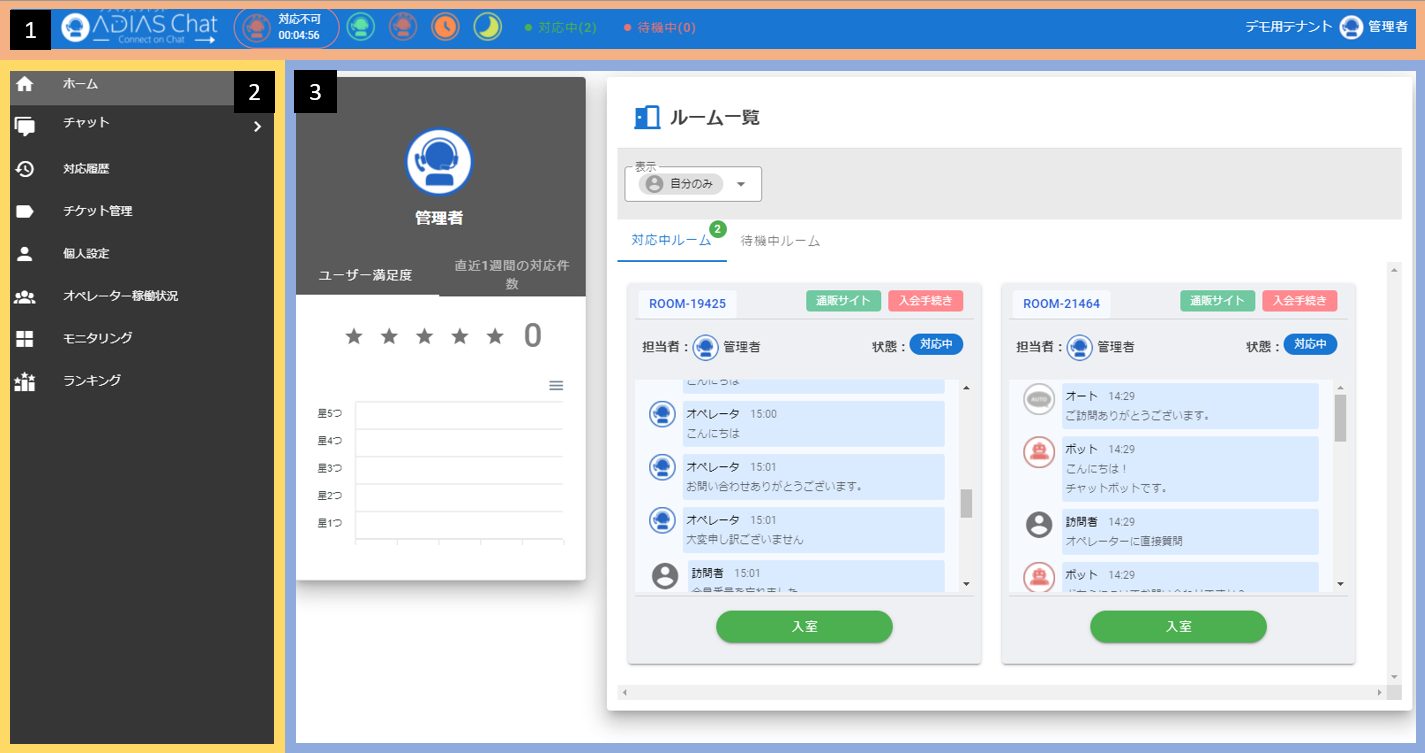The image size is (1425, 753).
Task: Click the ROOM-21464 chat scrollbar thumb
Action: (1340, 417)
